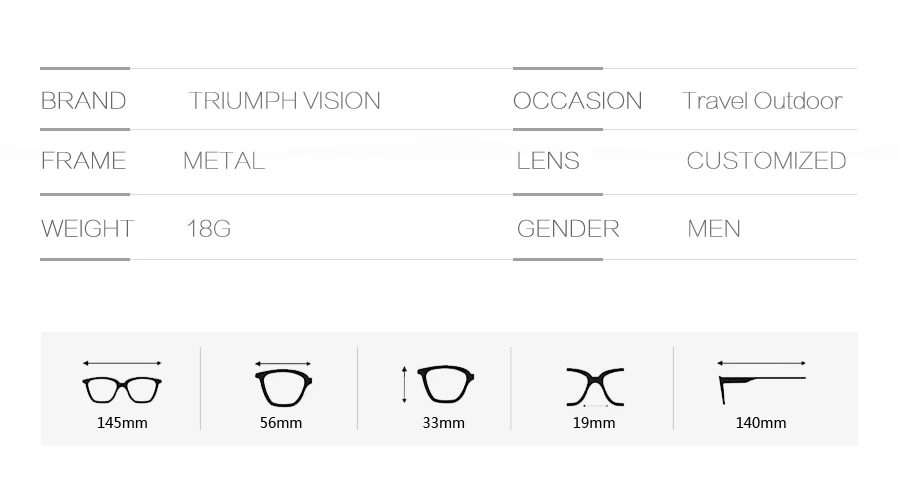Select the 145mm measurement label
The height and width of the screenshot is (487, 900).
122,423
